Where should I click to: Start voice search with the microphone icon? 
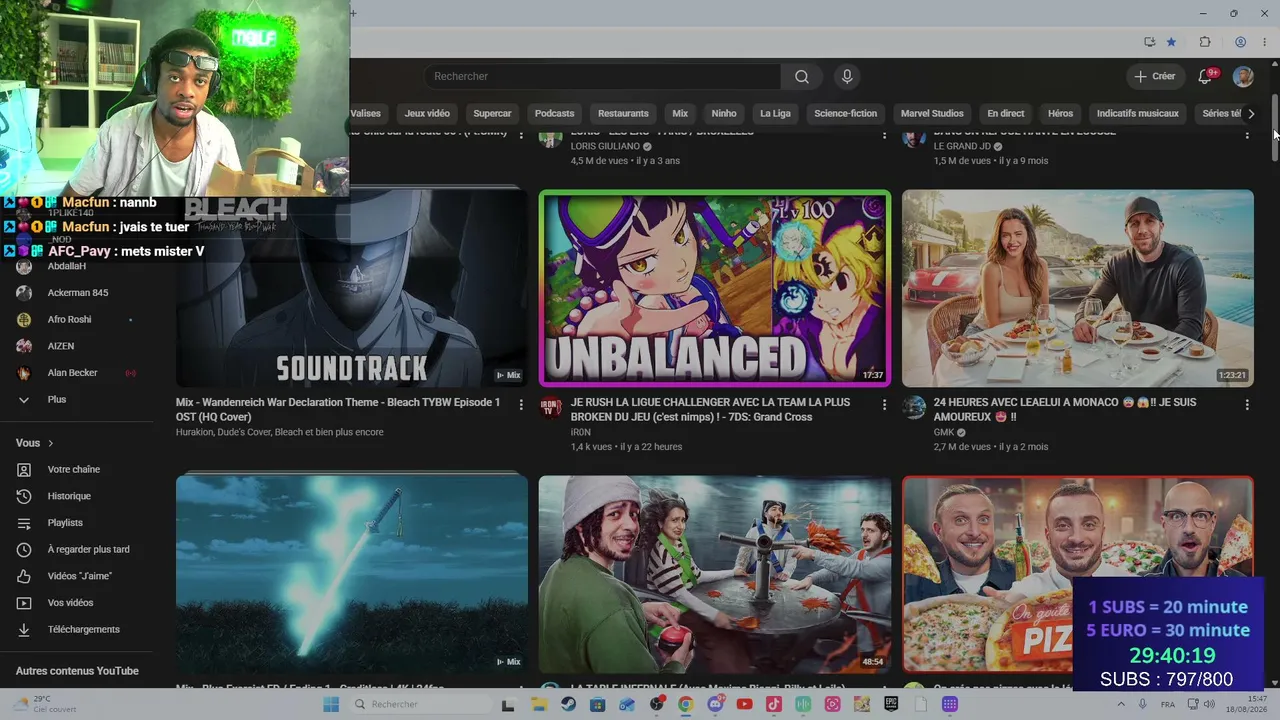point(847,77)
